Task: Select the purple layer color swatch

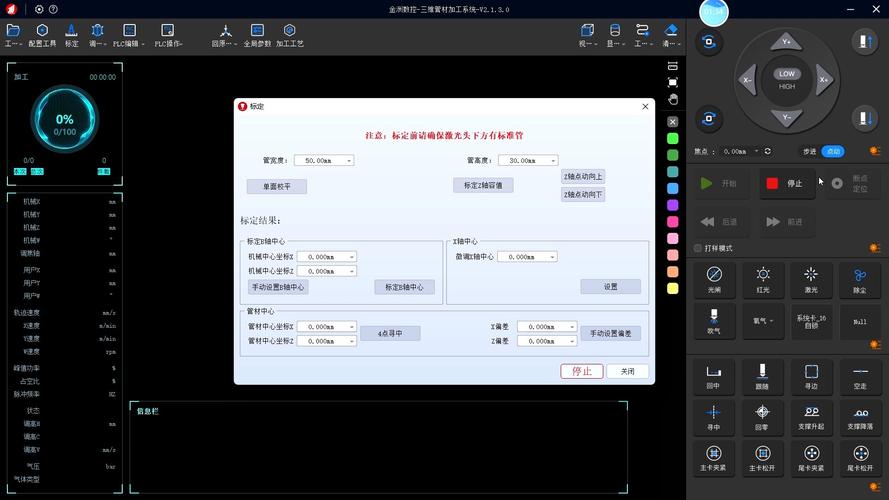Action: pos(672,205)
